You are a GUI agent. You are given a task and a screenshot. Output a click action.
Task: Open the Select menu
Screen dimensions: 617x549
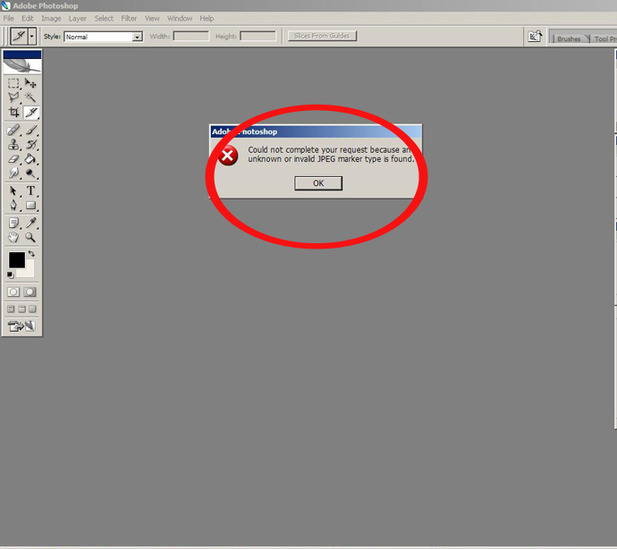[103, 18]
